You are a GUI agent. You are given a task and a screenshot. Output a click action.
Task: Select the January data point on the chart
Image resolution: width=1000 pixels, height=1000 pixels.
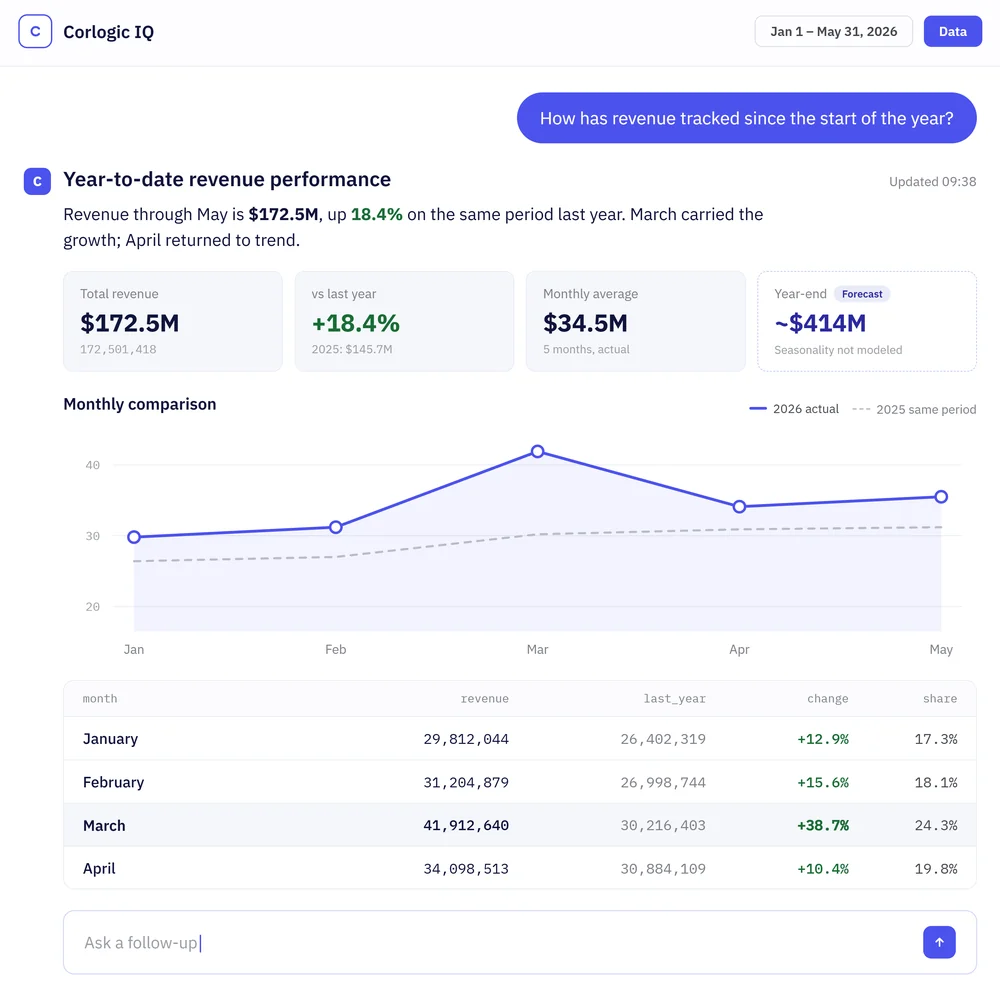click(134, 537)
